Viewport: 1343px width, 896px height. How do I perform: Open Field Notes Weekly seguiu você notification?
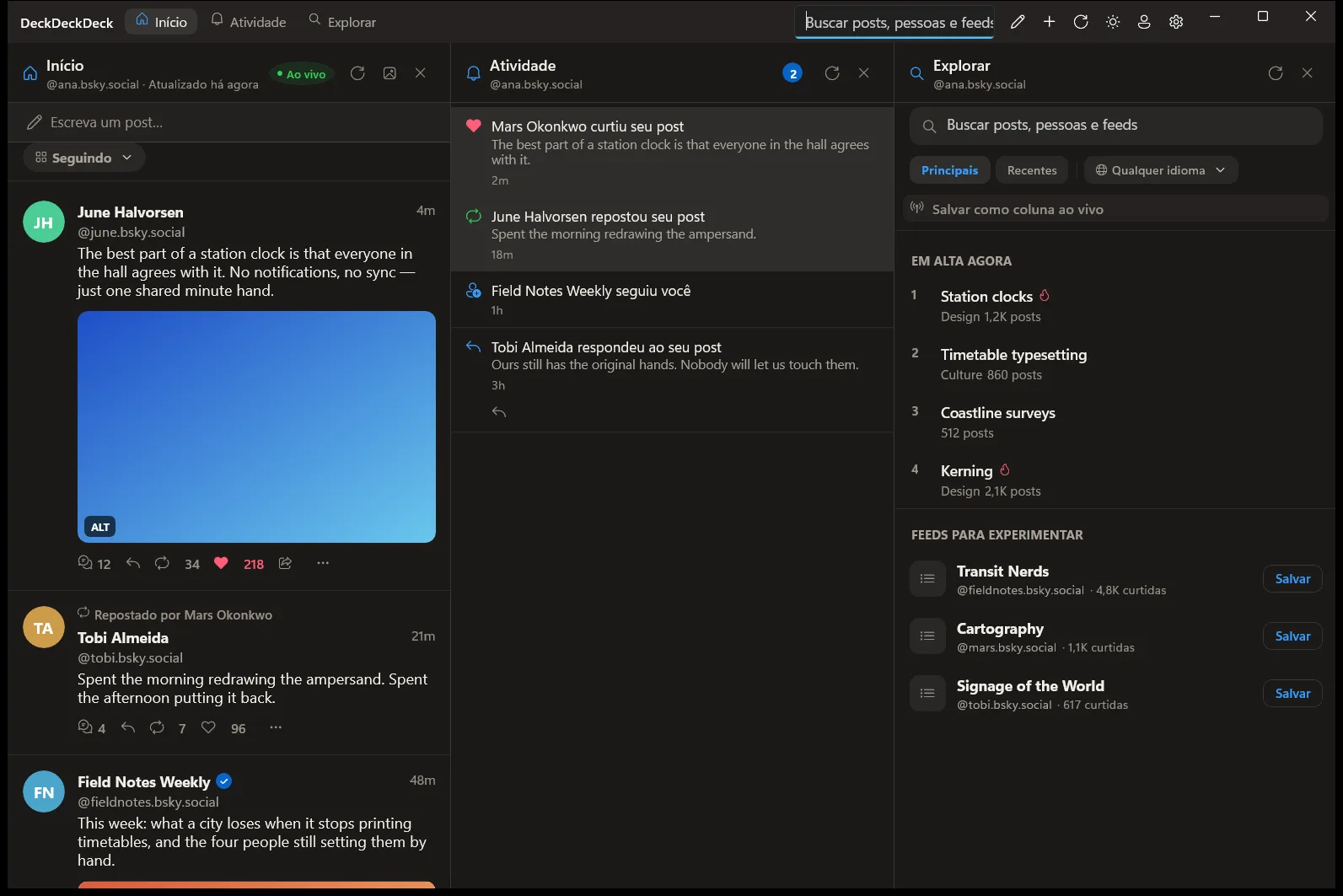(x=672, y=299)
